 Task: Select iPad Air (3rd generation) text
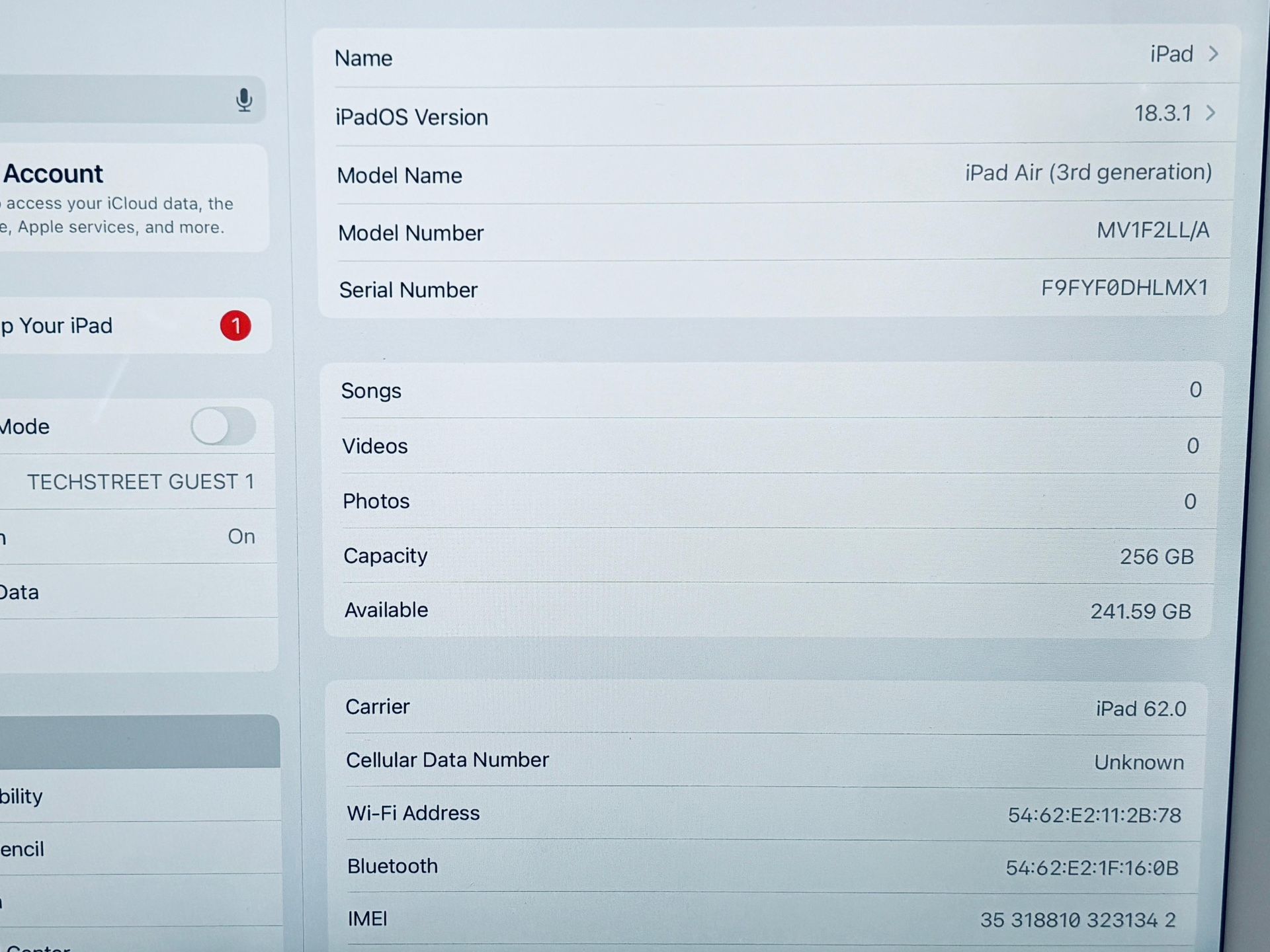tap(1088, 173)
